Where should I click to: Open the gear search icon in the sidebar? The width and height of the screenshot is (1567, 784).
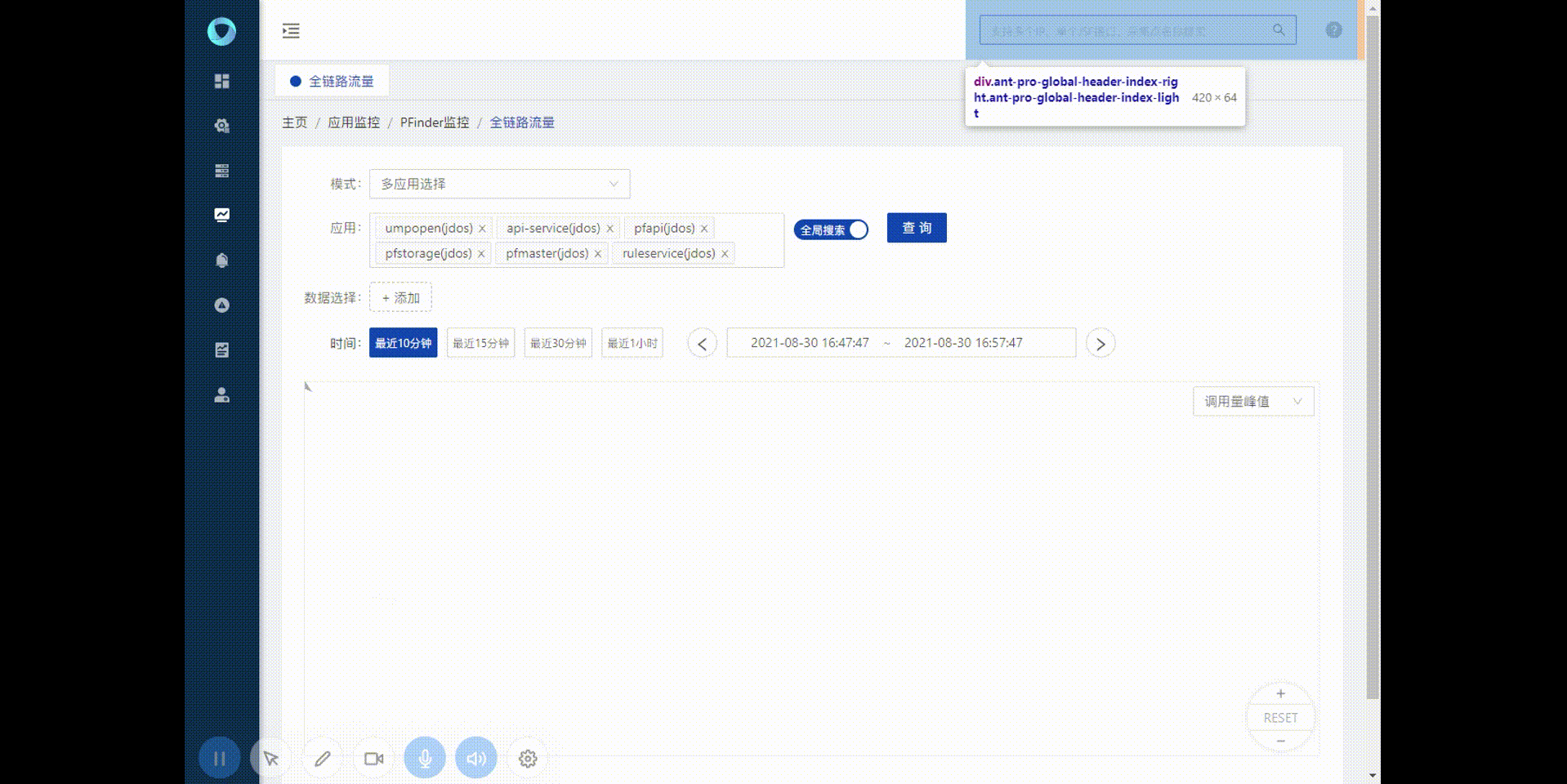pyautogui.click(x=221, y=126)
